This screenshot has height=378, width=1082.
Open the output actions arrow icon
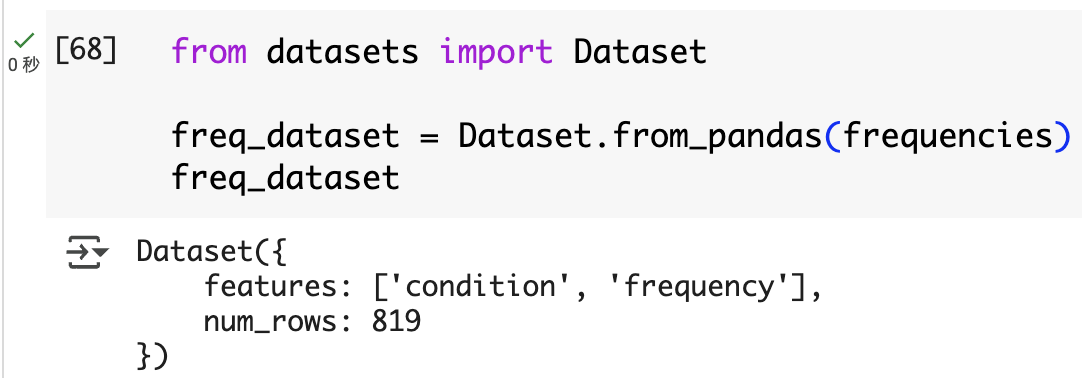(87, 253)
